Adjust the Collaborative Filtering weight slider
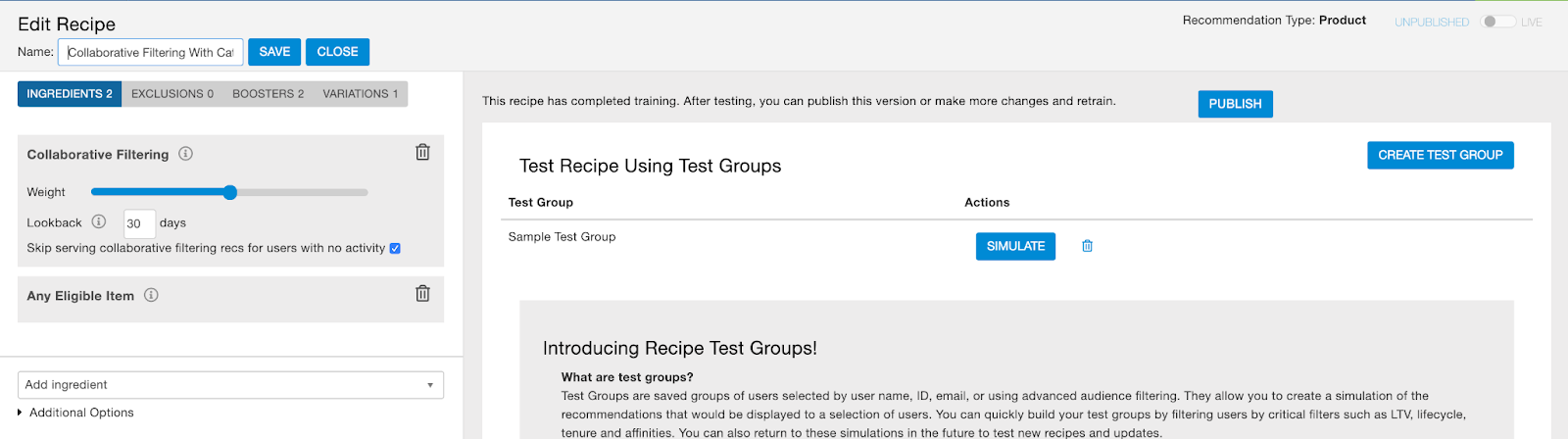Viewport: 1568px width, 439px height. [230, 192]
